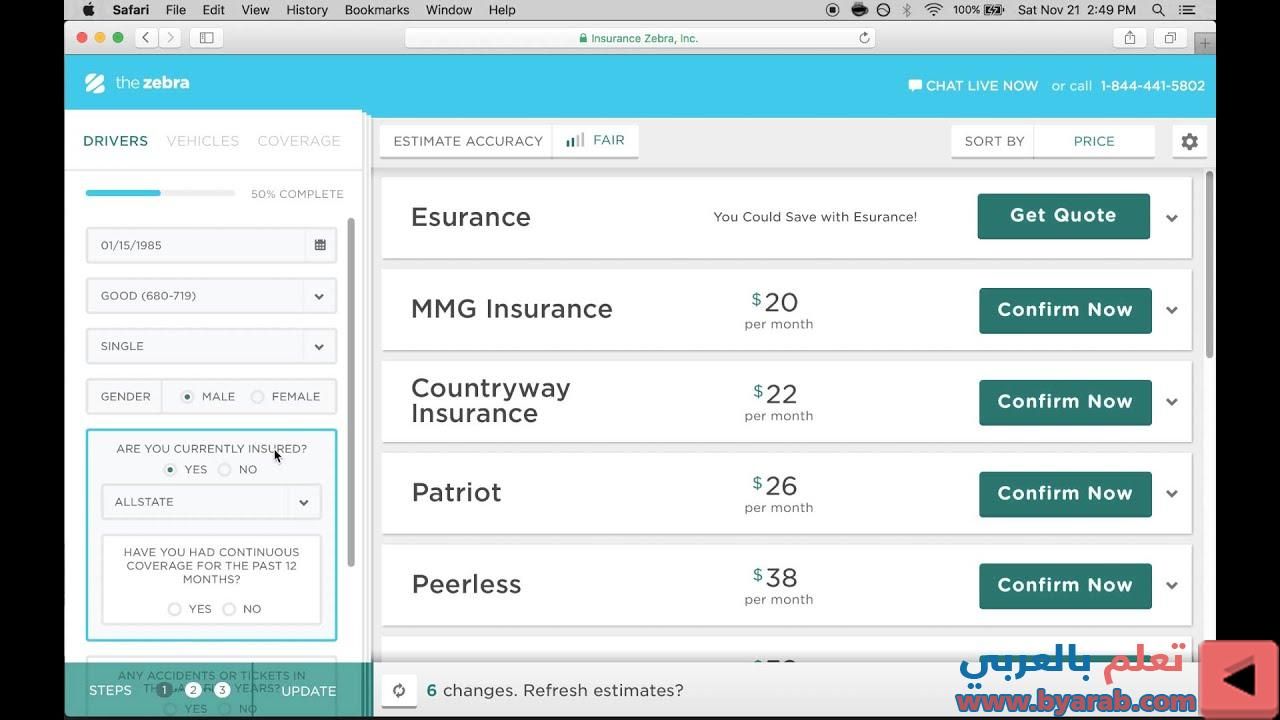Click the Bluetooth menu bar icon

(x=907, y=10)
